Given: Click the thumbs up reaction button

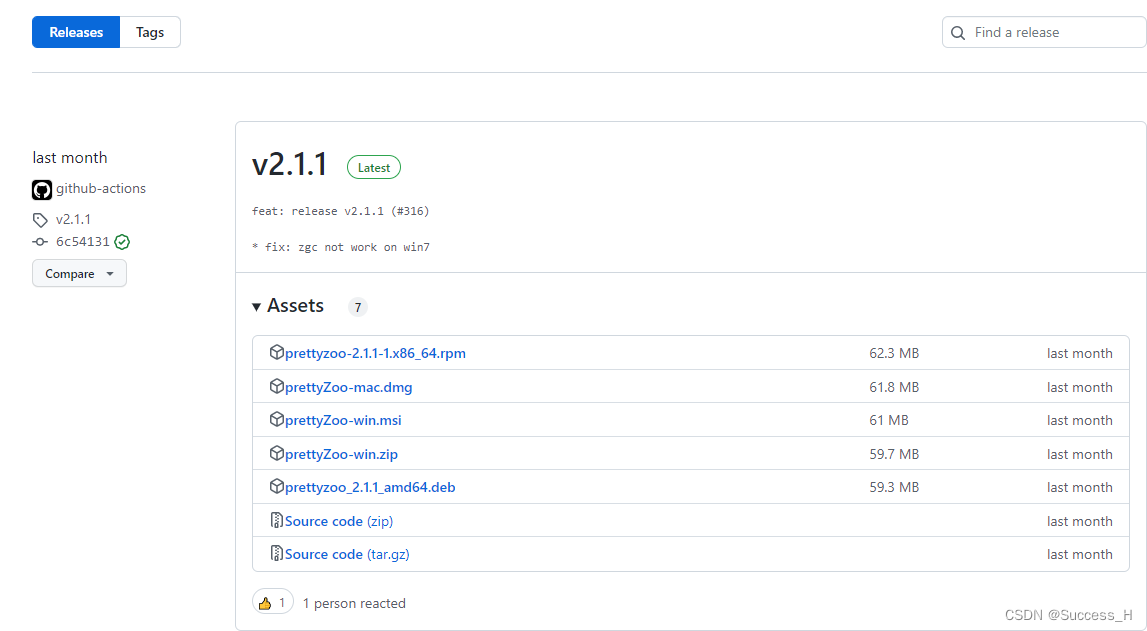Looking at the screenshot, I should click(x=272, y=602).
